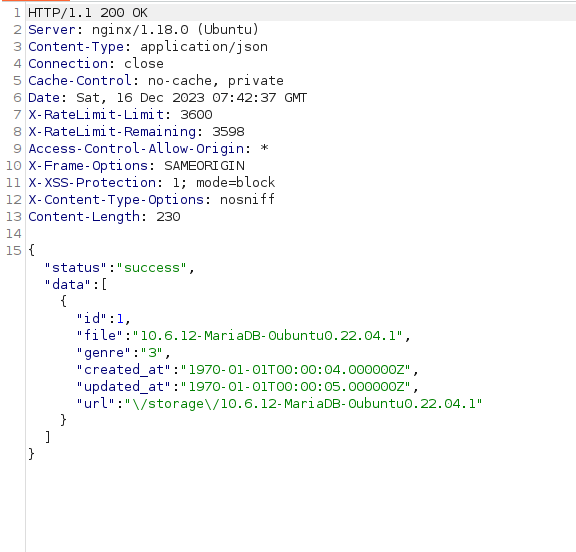Screen dimensions: 576x552
Task: Click the "genre" JSON key
Action: [104, 353]
